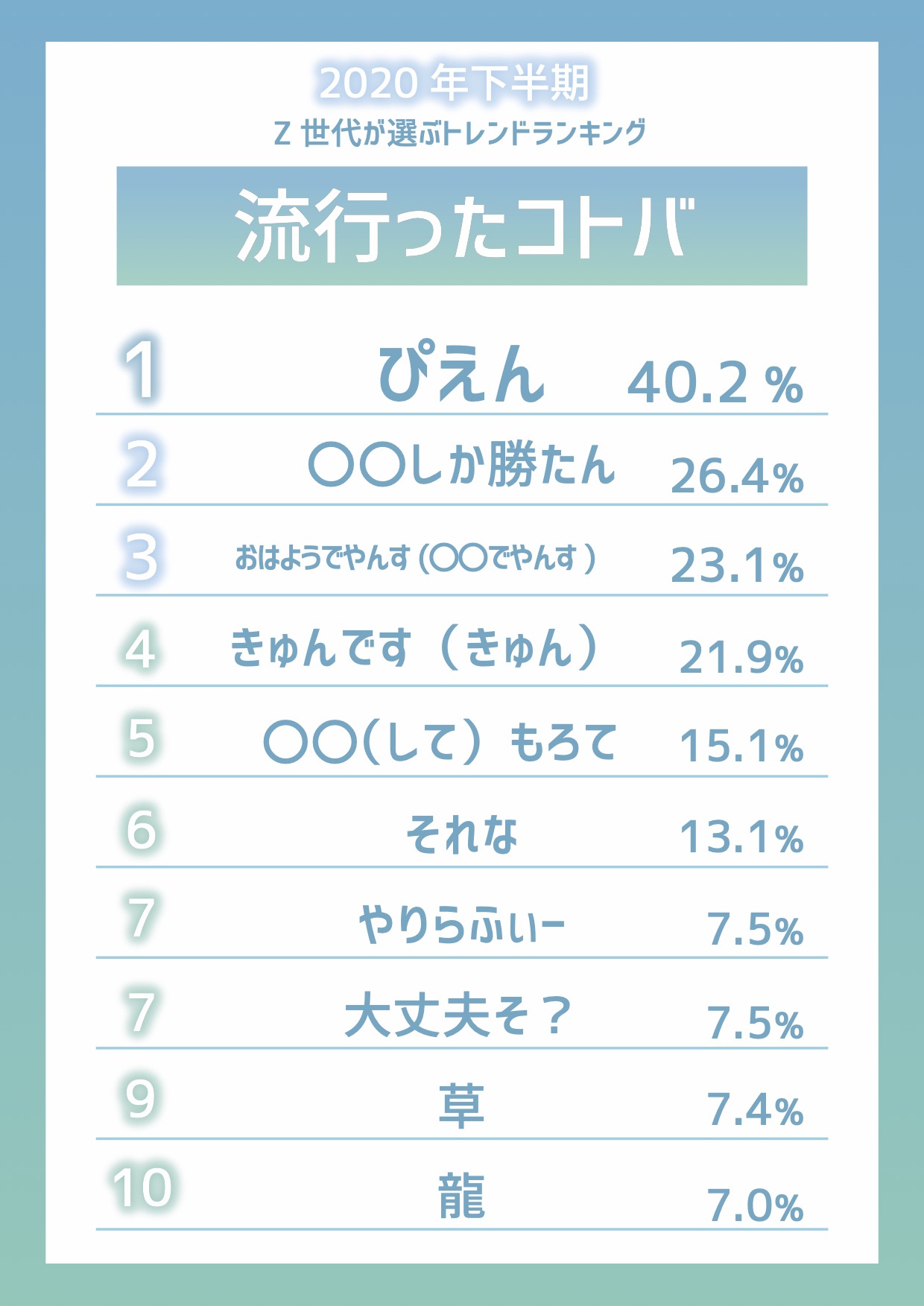Click the 26.4% percentage value
Image resolution: width=924 pixels, height=1306 pixels.
coord(737,475)
